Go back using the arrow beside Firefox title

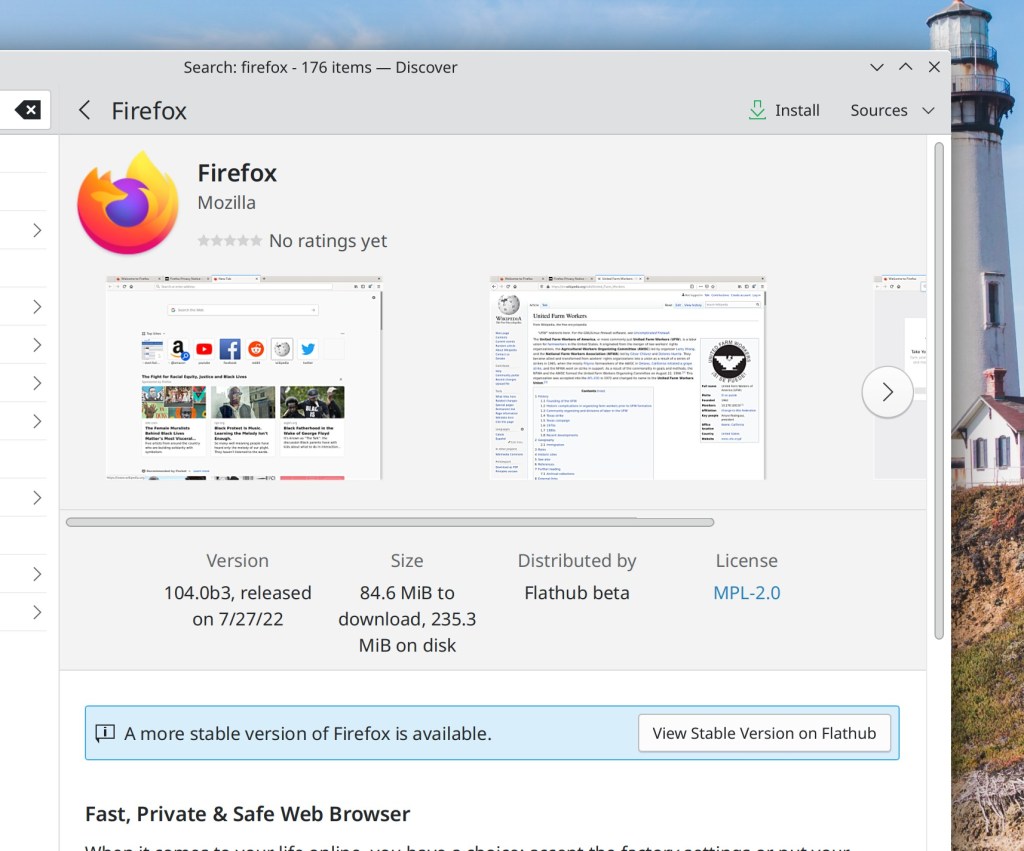[x=84, y=110]
